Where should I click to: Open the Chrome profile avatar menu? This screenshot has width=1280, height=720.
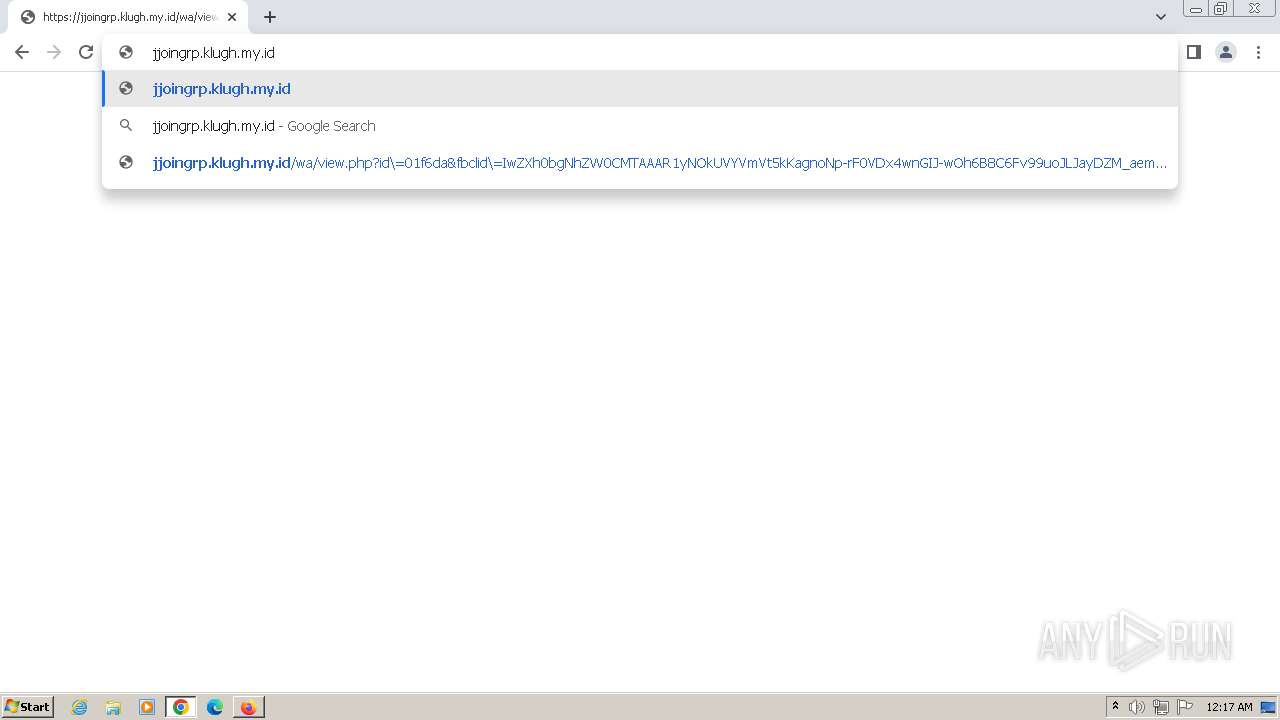pyautogui.click(x=1226, y=52)
